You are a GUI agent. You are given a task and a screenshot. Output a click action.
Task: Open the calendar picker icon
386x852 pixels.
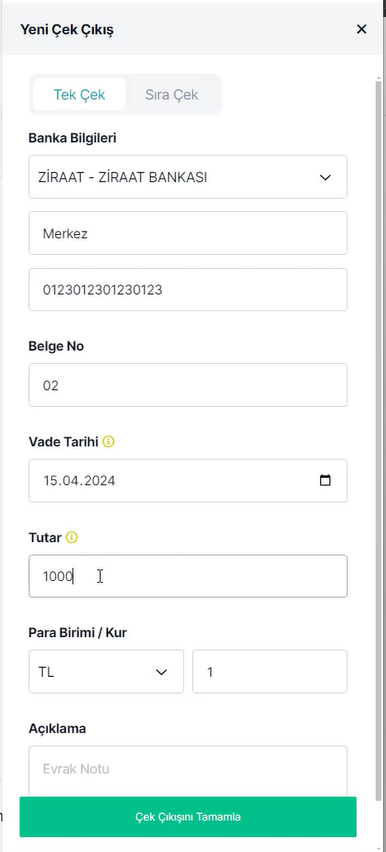[x=325, y=480]
